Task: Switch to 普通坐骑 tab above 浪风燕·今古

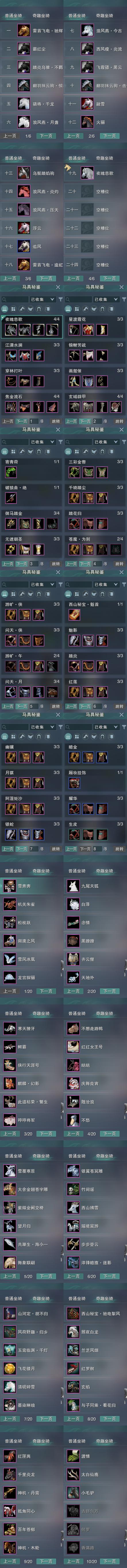Action: 76,15
